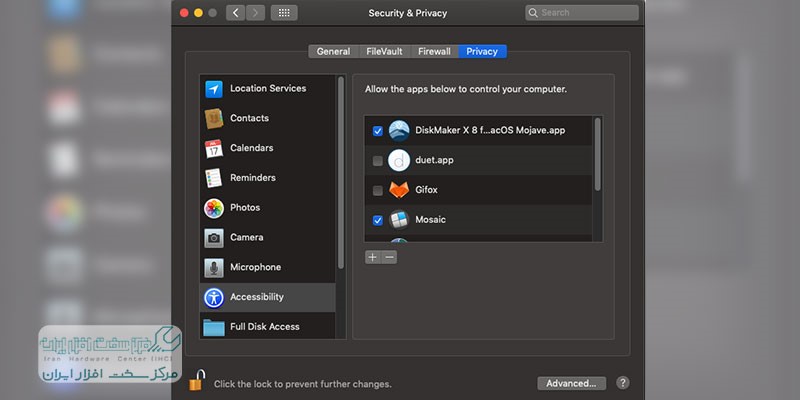Click the Mosaic app icon

(399, 220)
